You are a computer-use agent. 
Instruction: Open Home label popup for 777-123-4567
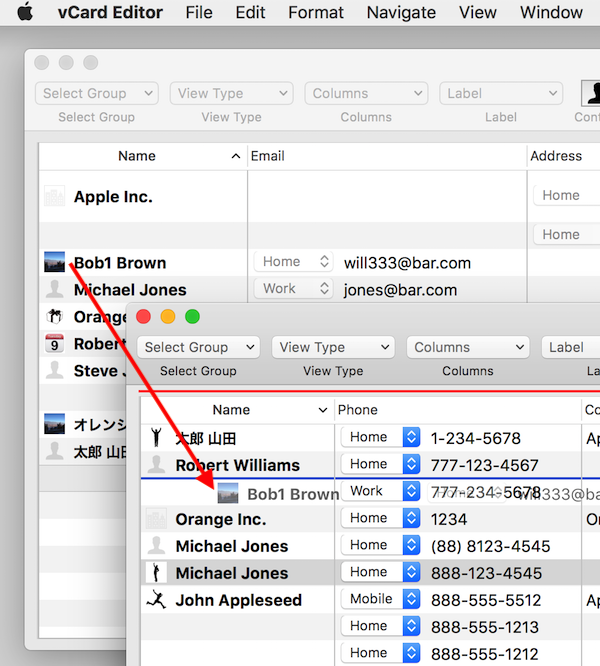tap(381, 464)
